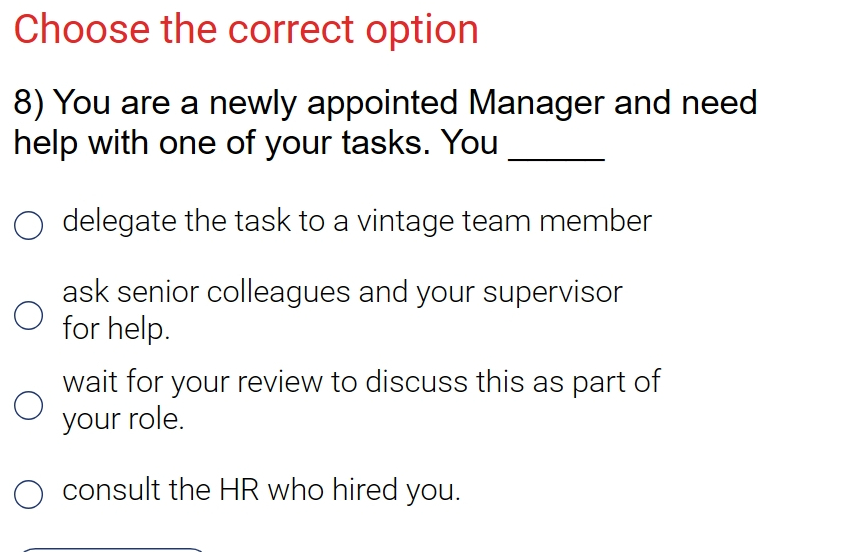Click the question 8 prompt text
This screenshot has height=552, width=862.
coord(385,123)
